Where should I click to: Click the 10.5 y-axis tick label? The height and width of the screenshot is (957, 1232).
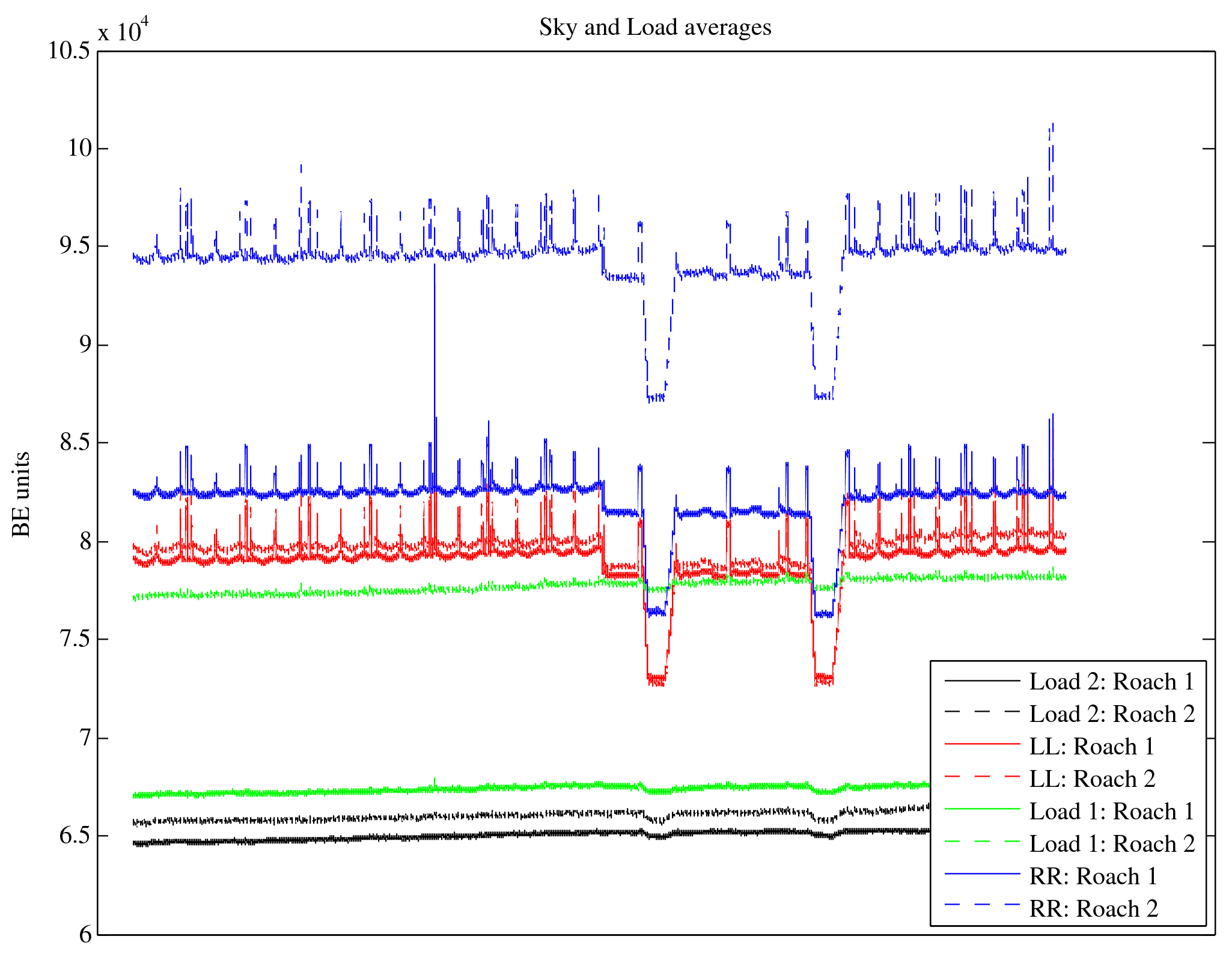(x=70, y=50)
